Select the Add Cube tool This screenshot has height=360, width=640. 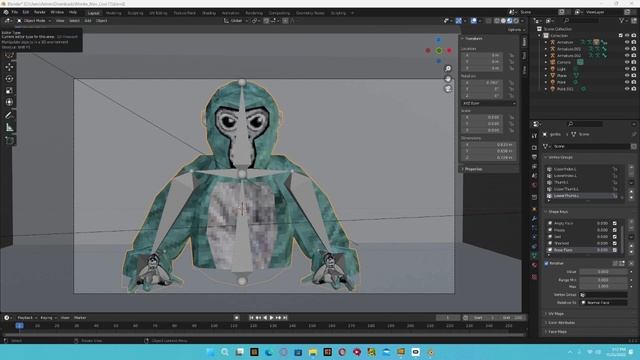[x=9, y=140]
